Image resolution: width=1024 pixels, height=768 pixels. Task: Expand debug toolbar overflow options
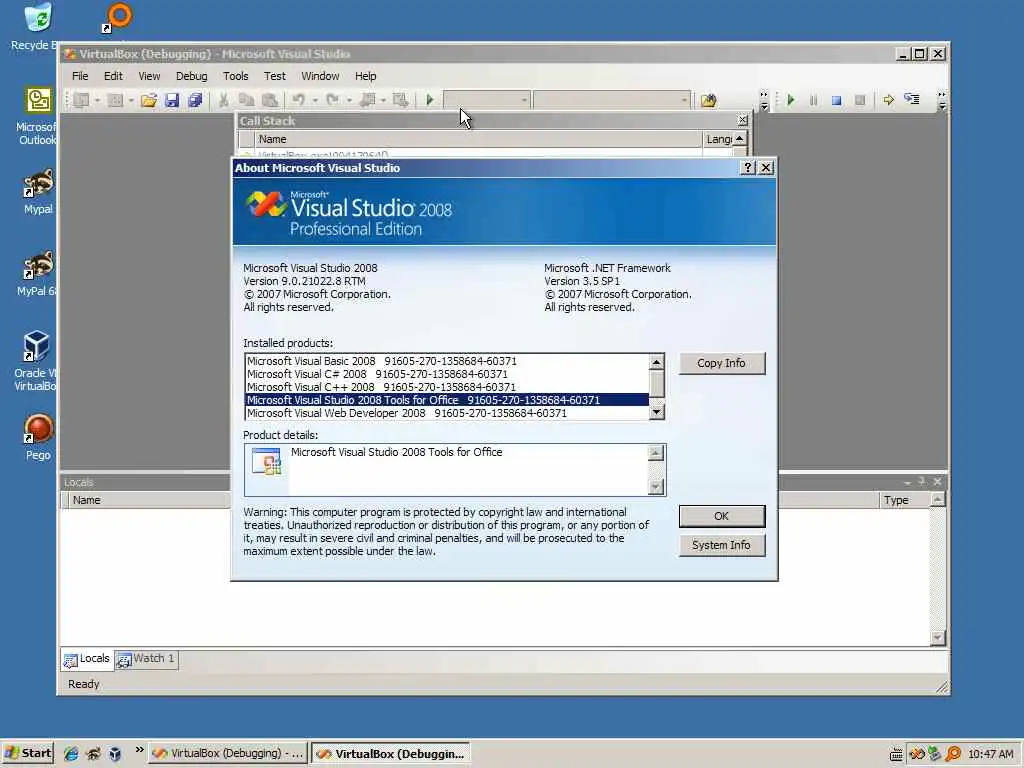pyautogui.click(x=942, y=100)
